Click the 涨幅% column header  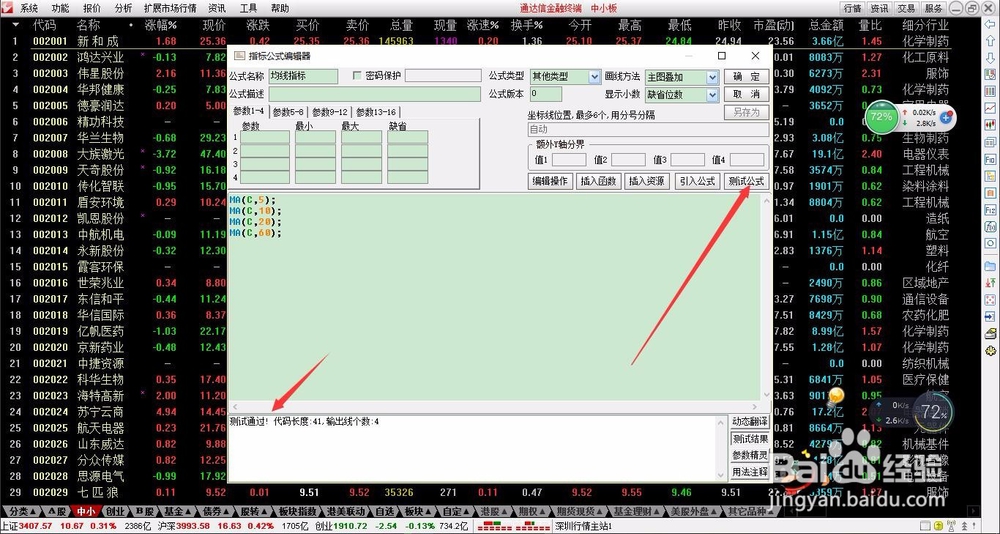pos(160,26)
